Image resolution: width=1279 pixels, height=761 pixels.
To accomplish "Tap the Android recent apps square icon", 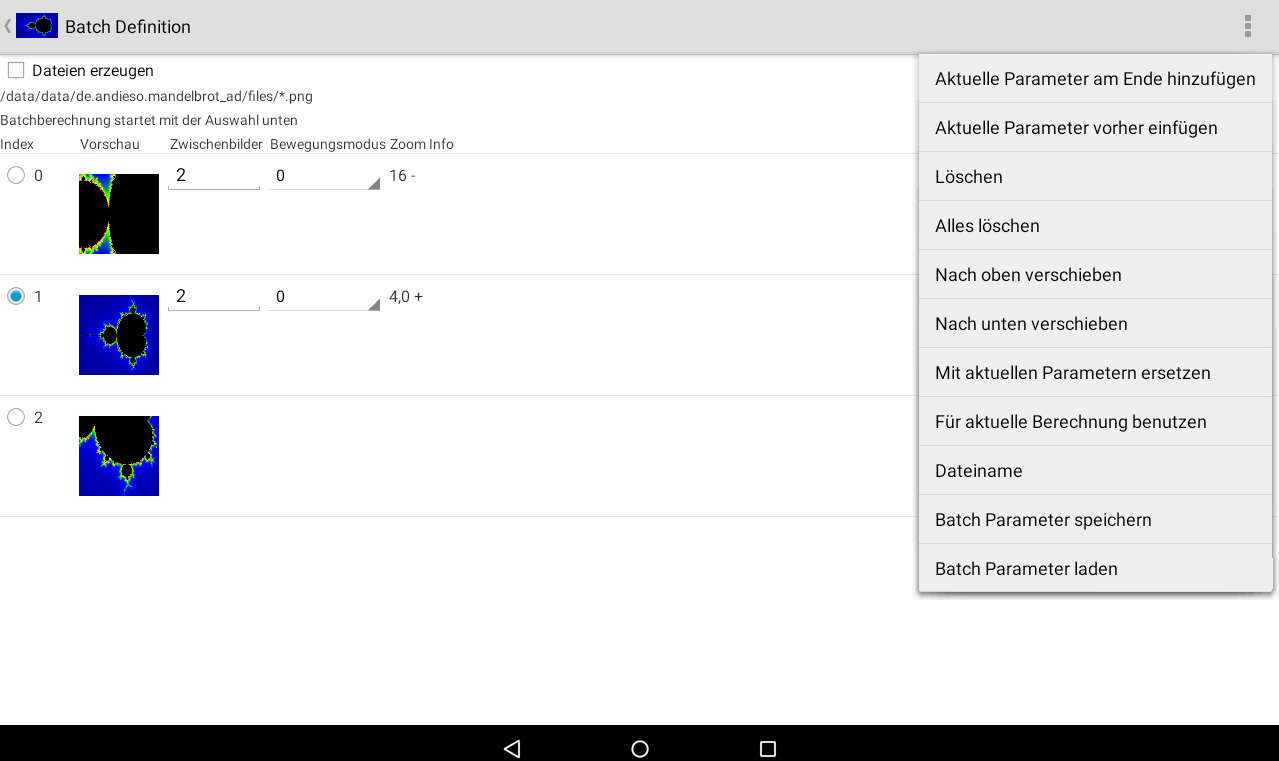I will pos(767,748).
